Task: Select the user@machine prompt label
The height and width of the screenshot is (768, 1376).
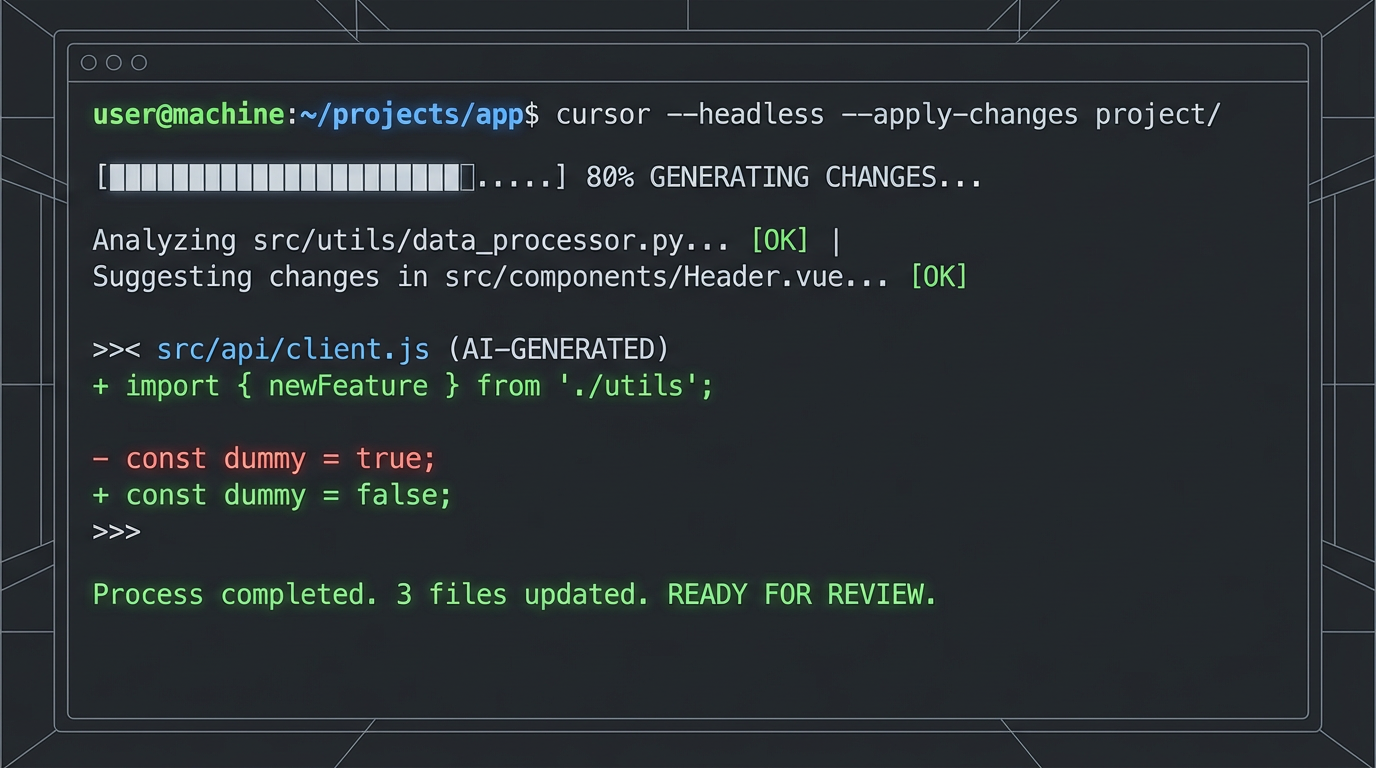Action: coord(187,114)
